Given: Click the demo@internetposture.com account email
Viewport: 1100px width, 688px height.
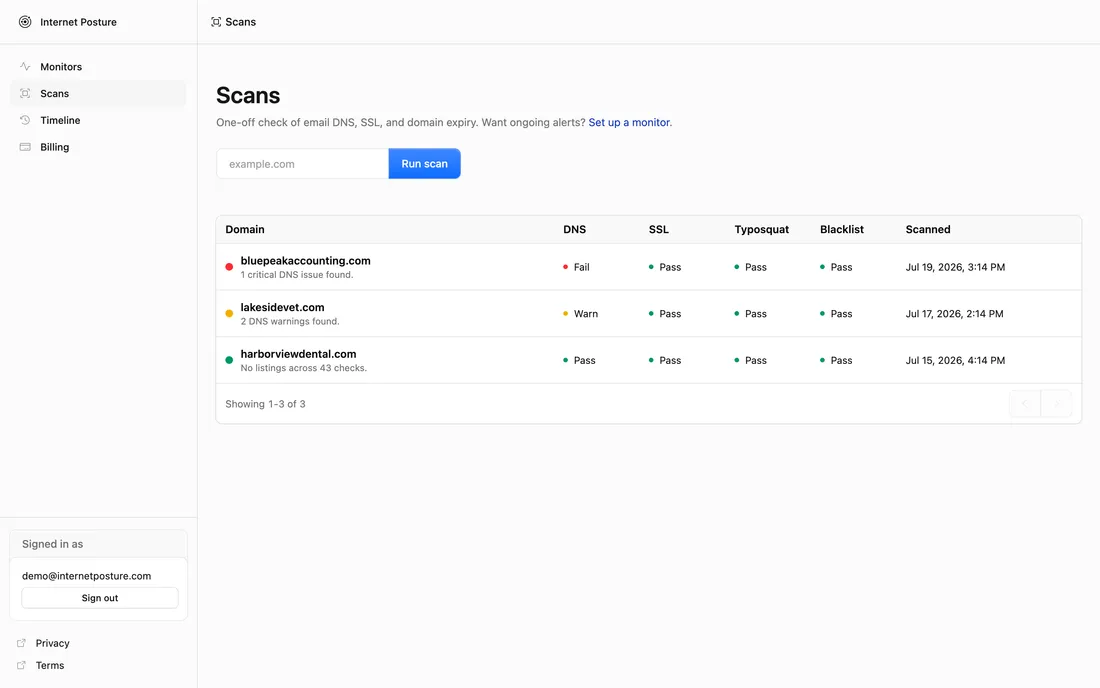Looking at the screenshot, I should pos(86,576).
